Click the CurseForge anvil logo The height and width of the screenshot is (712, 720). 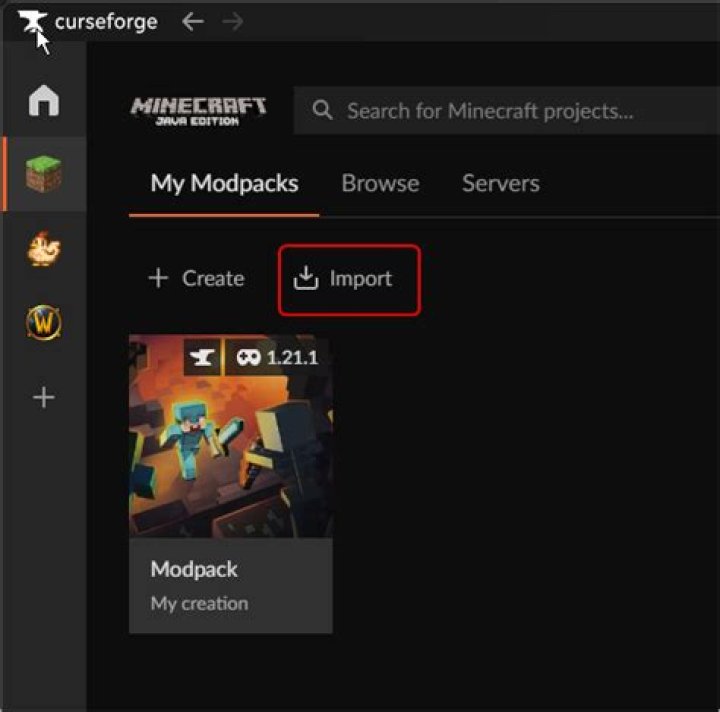pos(32,22)
